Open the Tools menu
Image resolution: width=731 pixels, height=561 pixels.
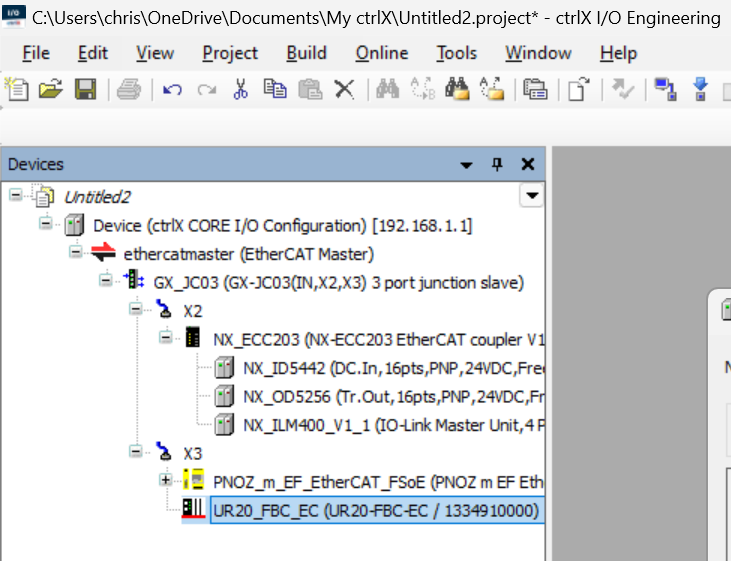[456, 53]
